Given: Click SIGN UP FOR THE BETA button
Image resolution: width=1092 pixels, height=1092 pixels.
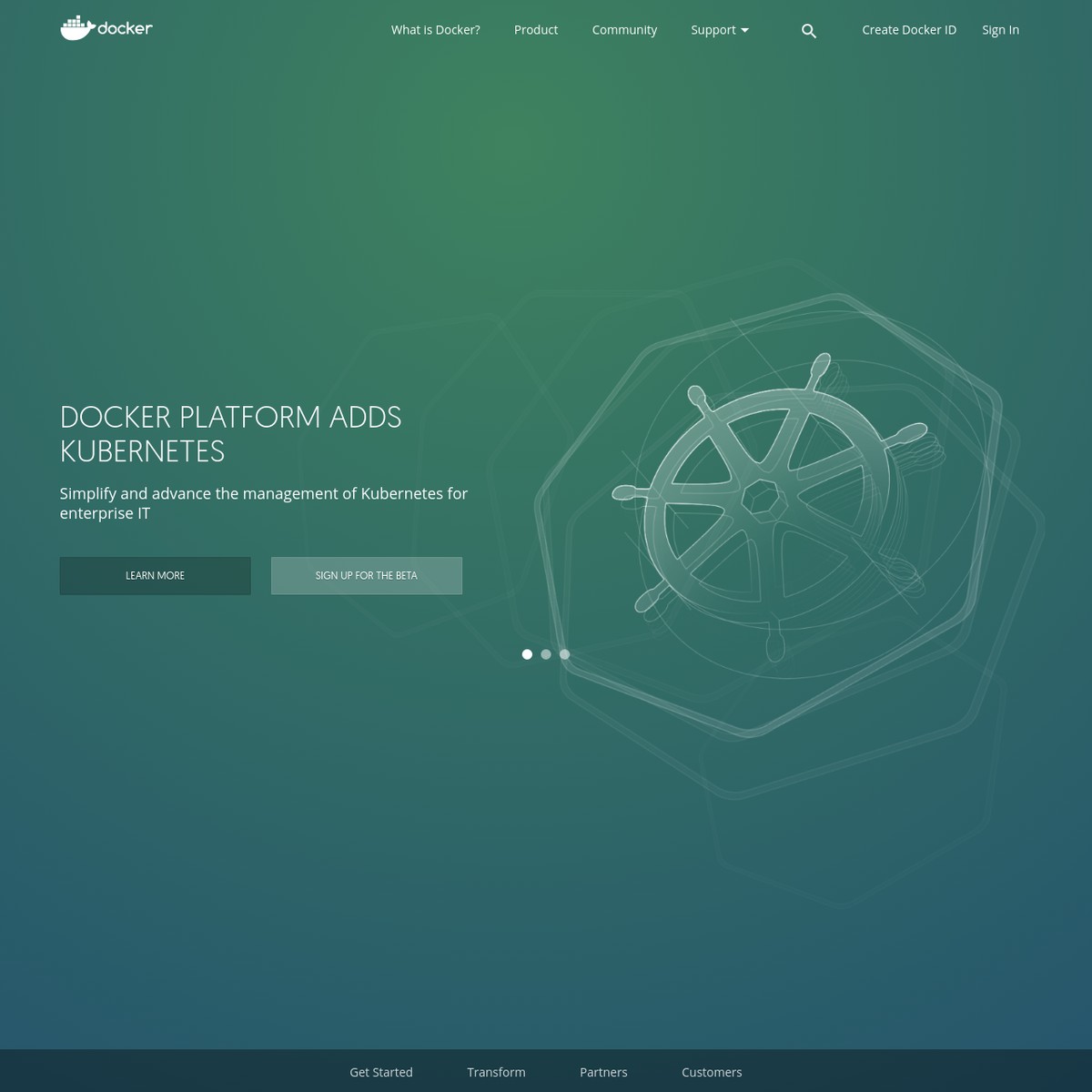Looking at the screenshot, I should (367, 576).
